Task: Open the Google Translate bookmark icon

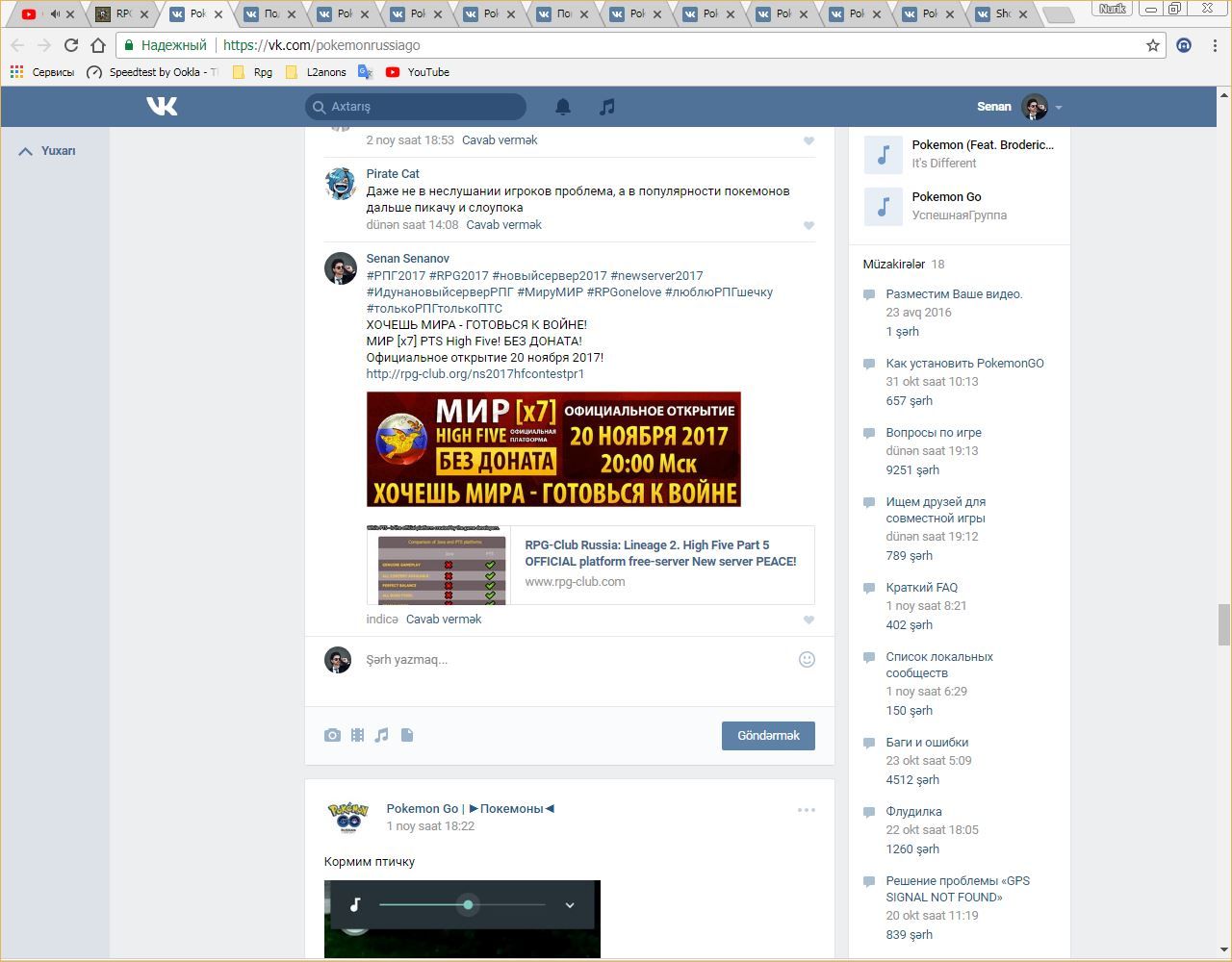Action: (x=365, y=72)
